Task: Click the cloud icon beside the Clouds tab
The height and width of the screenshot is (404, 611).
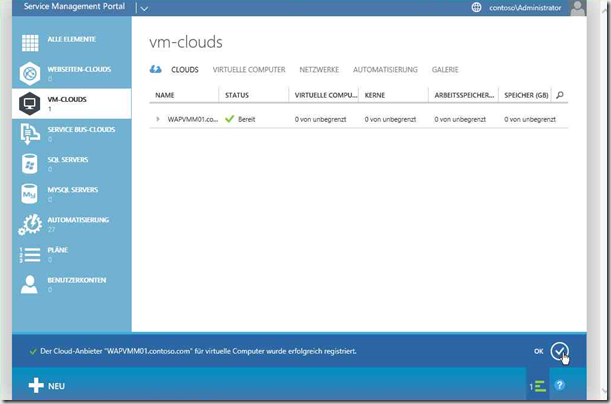Action: coord(155,69)
